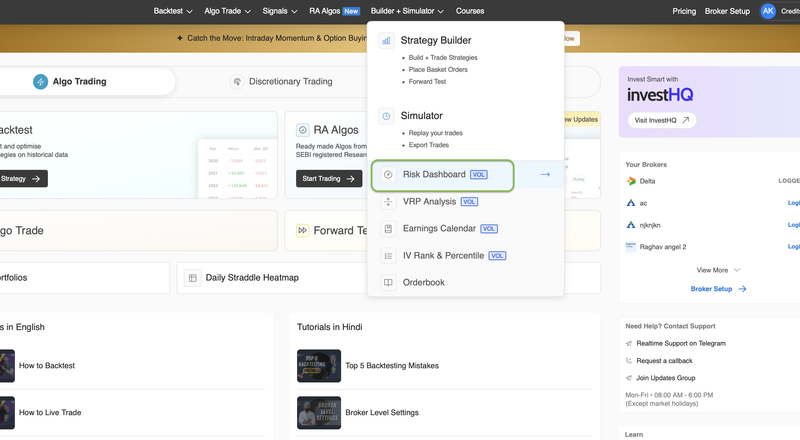Click the external arrow on Visit InvestHQ
This screenshot has width=800, height=440.
[x=686, y=120]
